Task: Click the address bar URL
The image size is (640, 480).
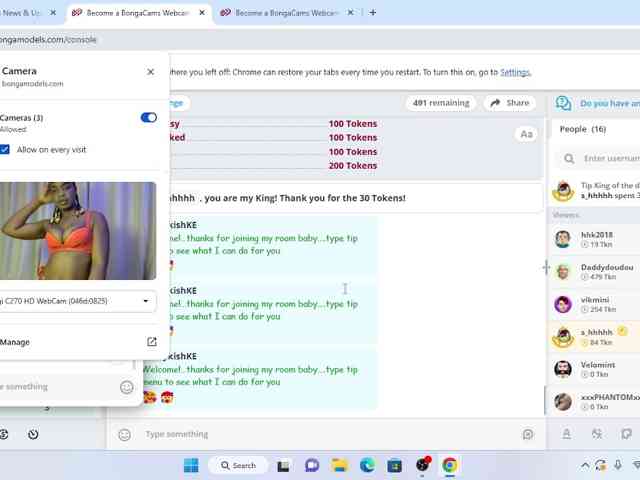Action: (x=48, y=40)
